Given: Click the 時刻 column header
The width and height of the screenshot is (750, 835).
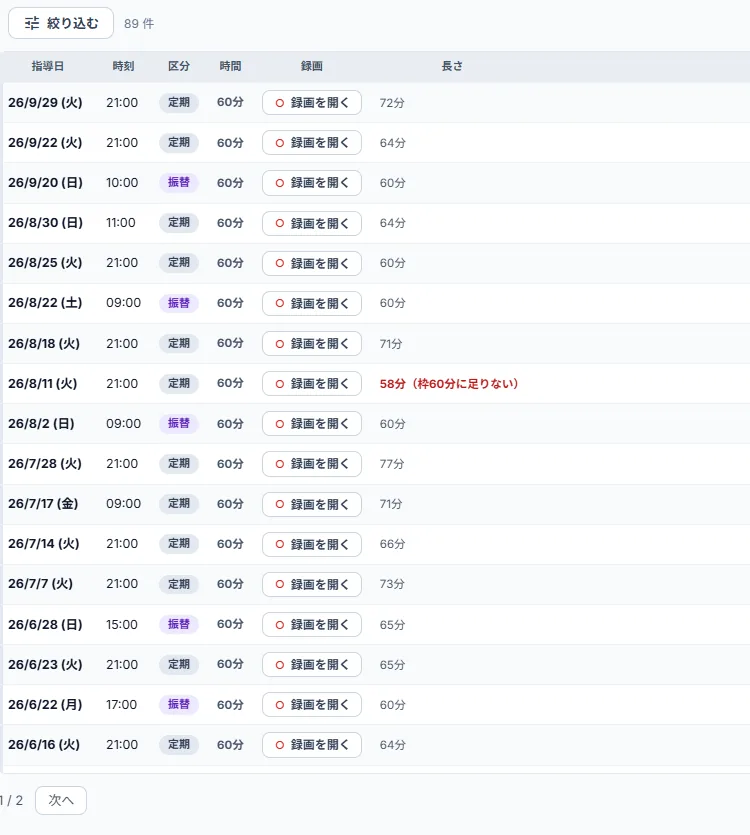Looking at the screenshot, I should (123, 66).
